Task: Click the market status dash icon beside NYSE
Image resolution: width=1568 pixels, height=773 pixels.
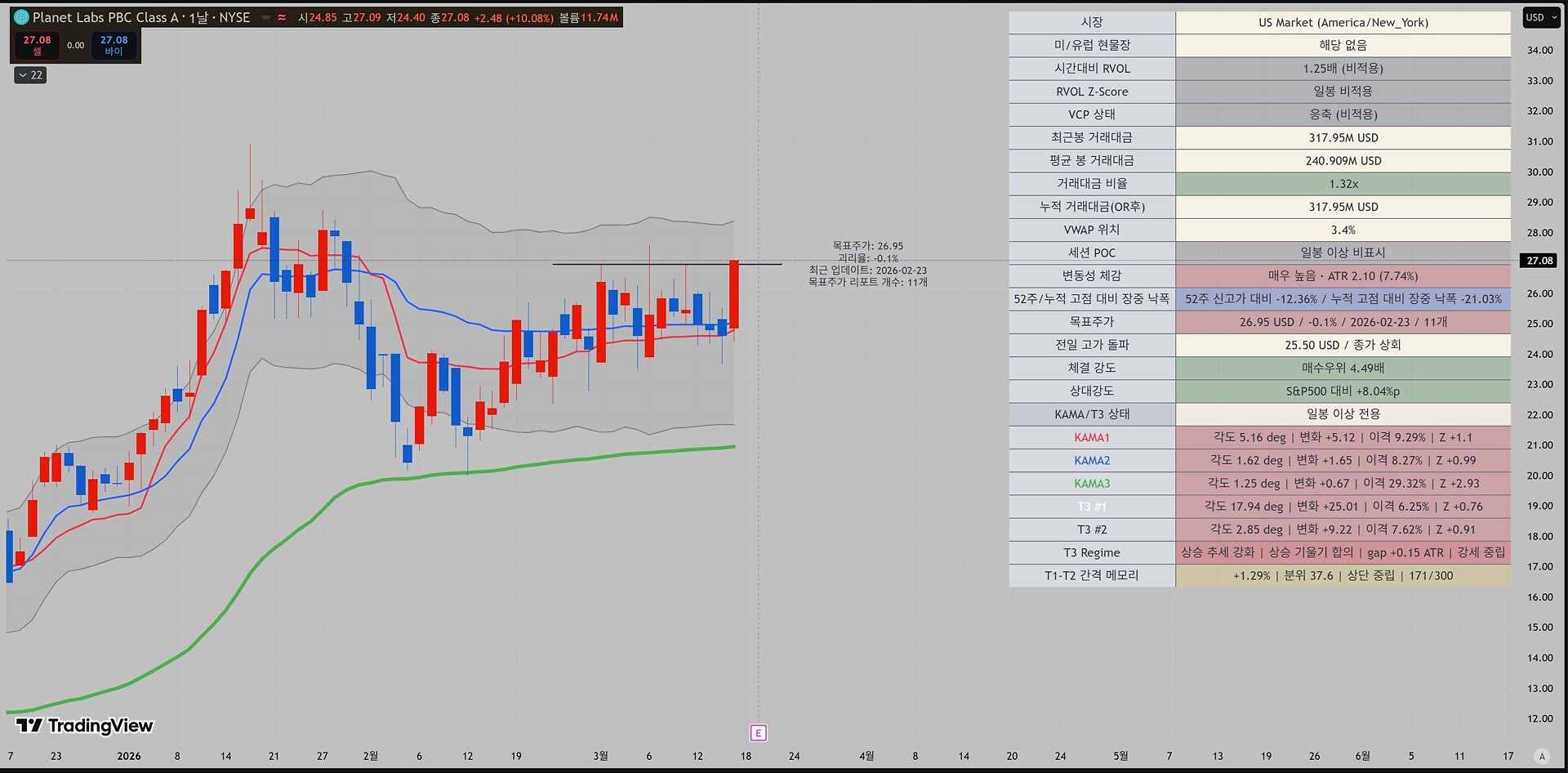Action: pyautogui.click(x=266, y=17)
